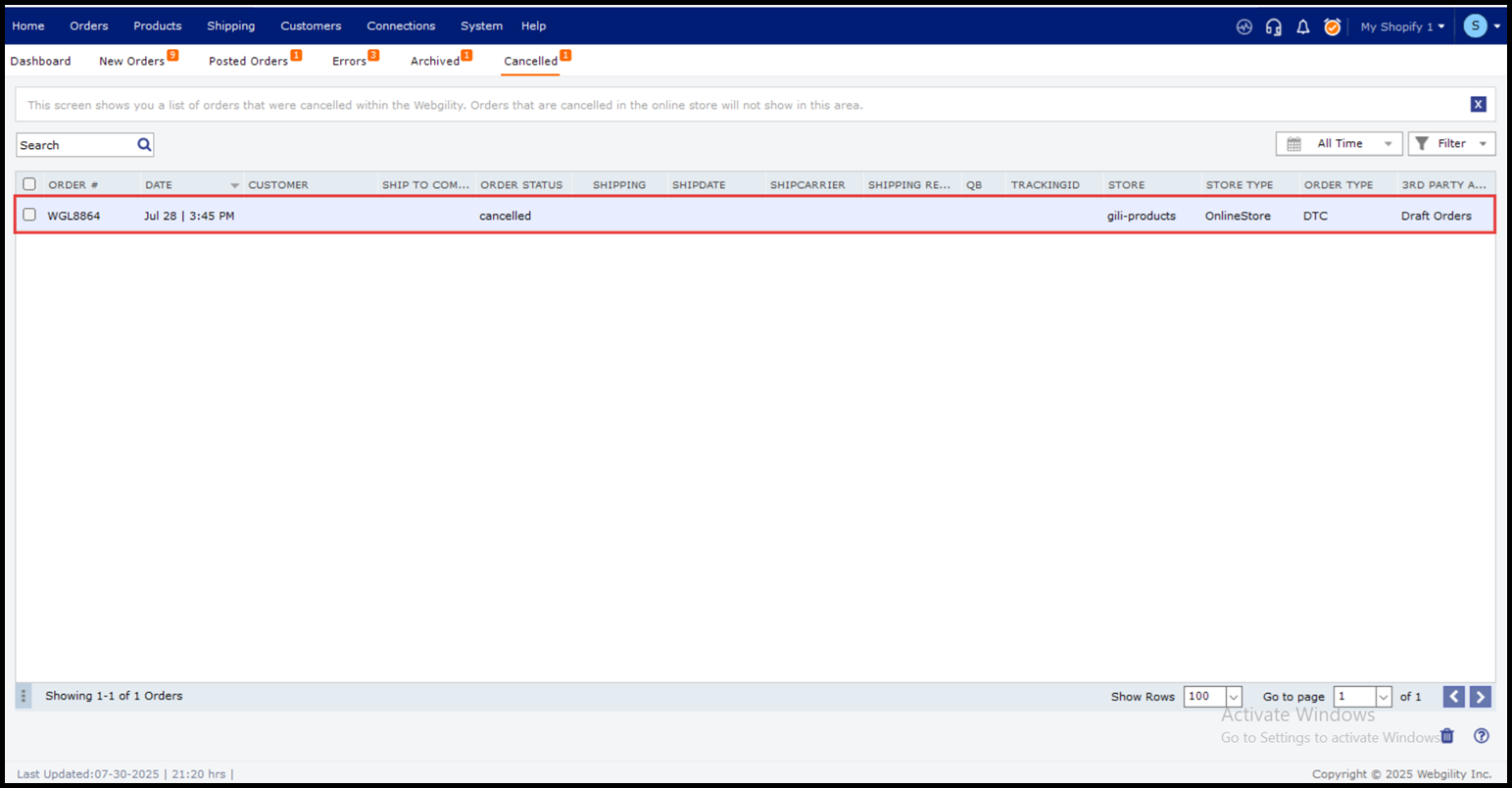1512x788 pixels.
Task: Click the orange alarm clock scheduler icon
Action: [x=1333, y=27]
